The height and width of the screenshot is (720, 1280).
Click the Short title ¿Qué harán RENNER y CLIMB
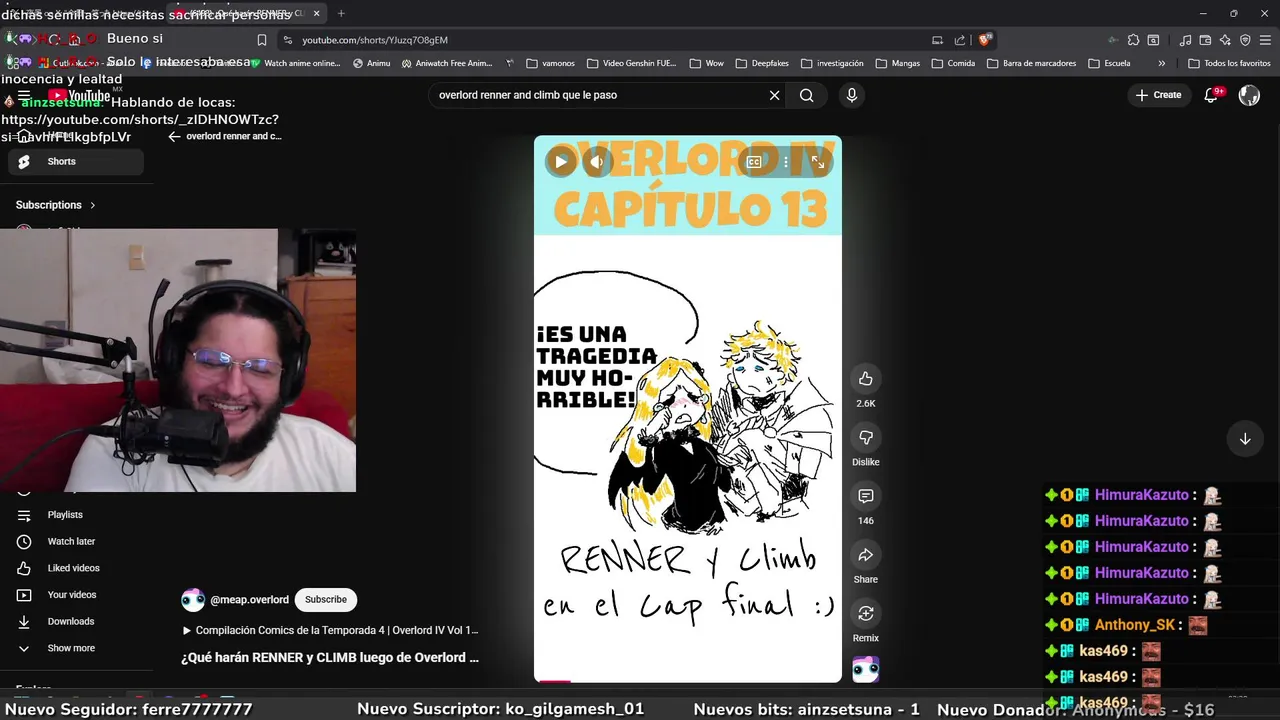(330, 658)
